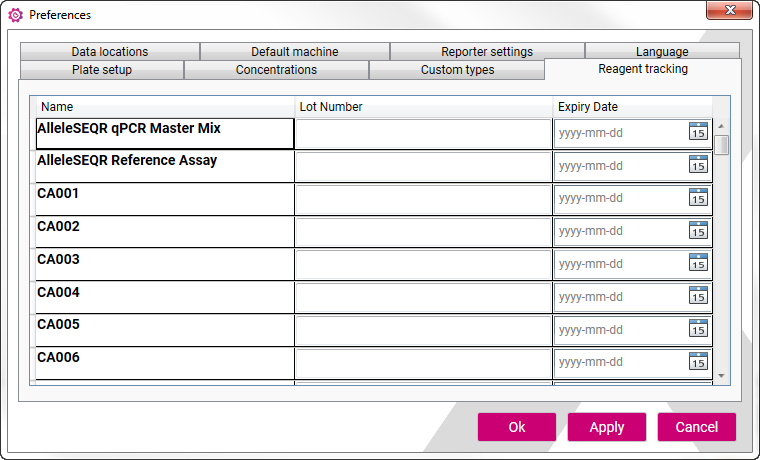Click the reagent list scrollbar thumb
This screenshot has width=760, height=460.
point(722,145)
